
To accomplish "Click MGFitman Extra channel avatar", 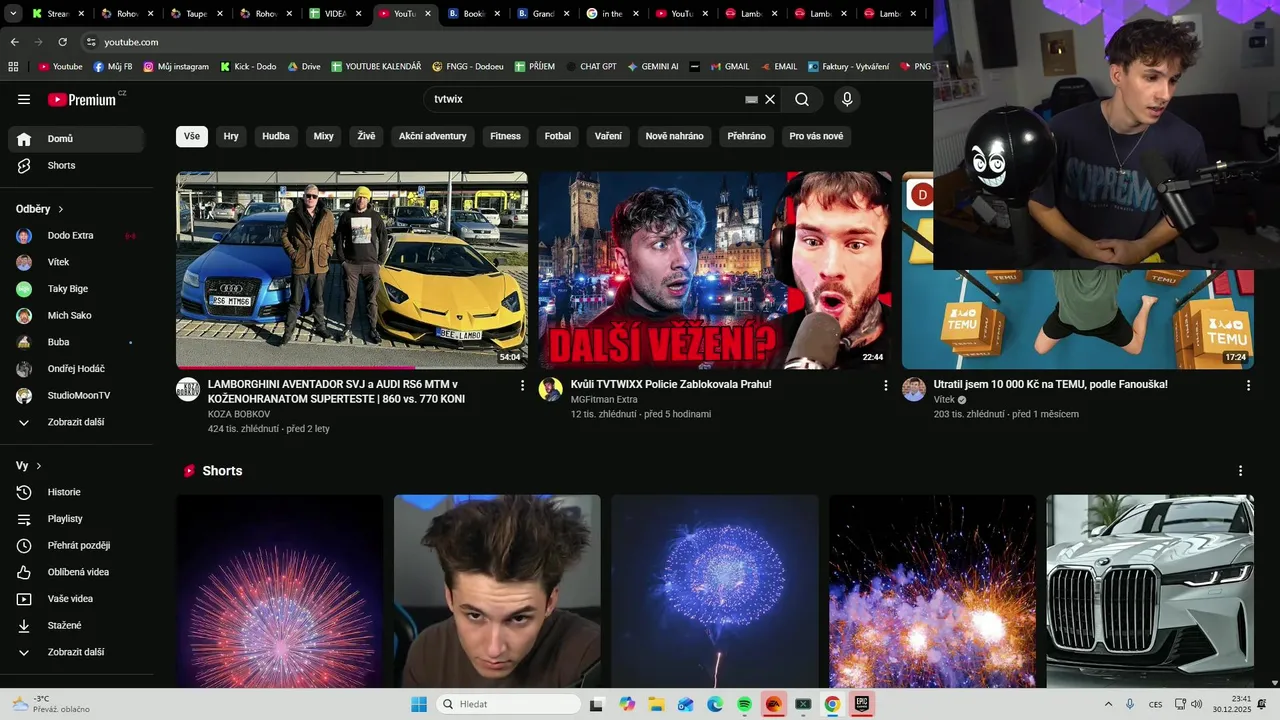I will pos(551,389).
